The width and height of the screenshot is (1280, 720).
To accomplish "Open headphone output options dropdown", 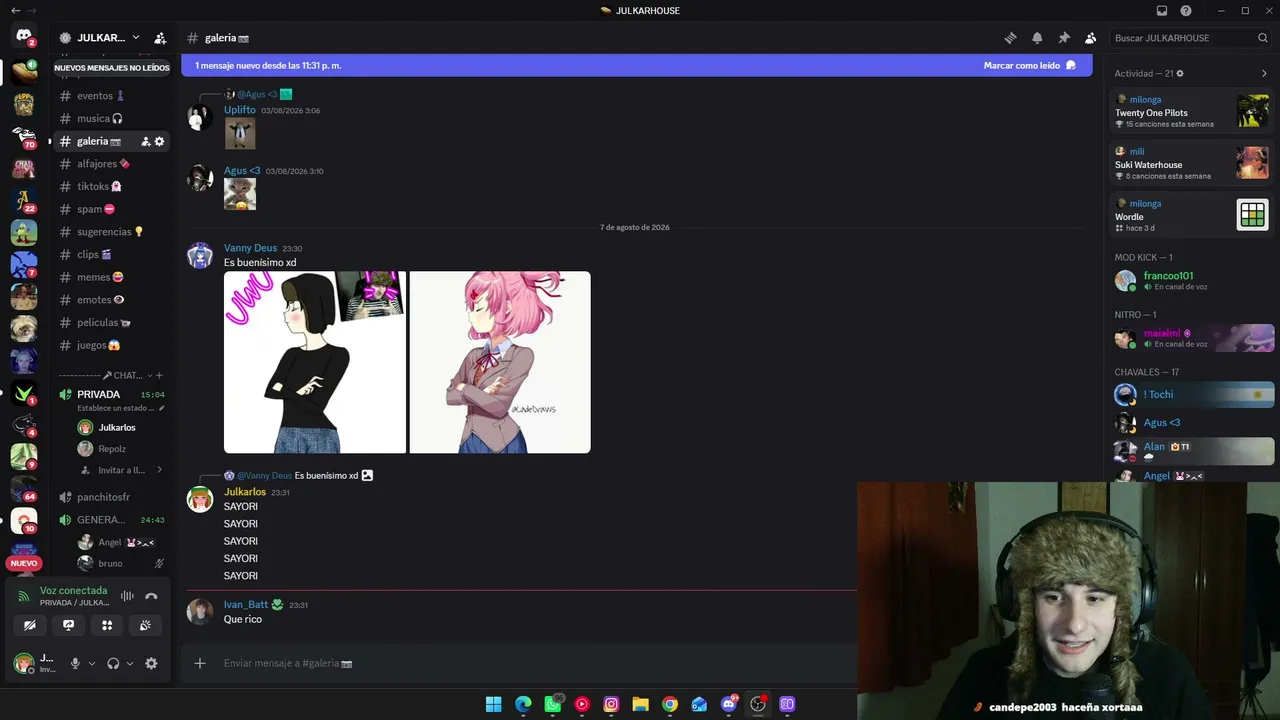I will click(x=130, y=663).
